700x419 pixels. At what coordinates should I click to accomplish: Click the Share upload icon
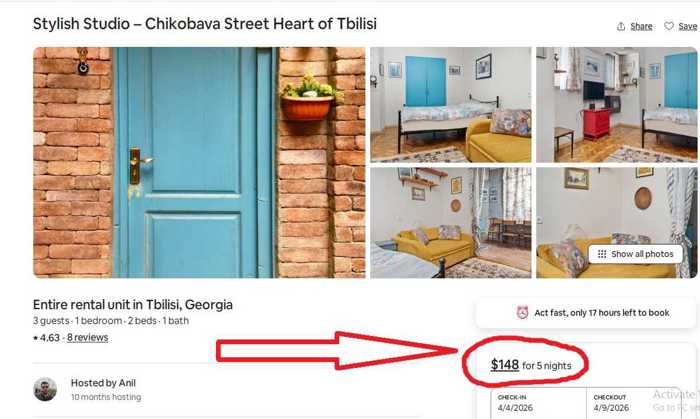click(621, 26)
